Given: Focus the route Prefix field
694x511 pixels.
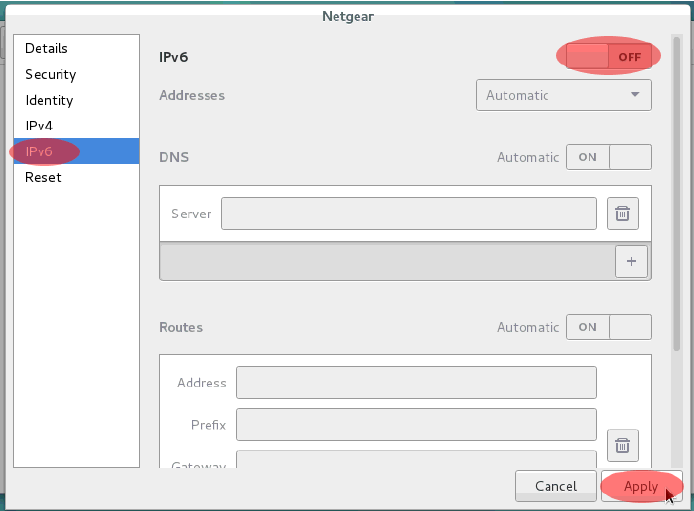Looking at the screenshot, I should (x=416, y=425).
